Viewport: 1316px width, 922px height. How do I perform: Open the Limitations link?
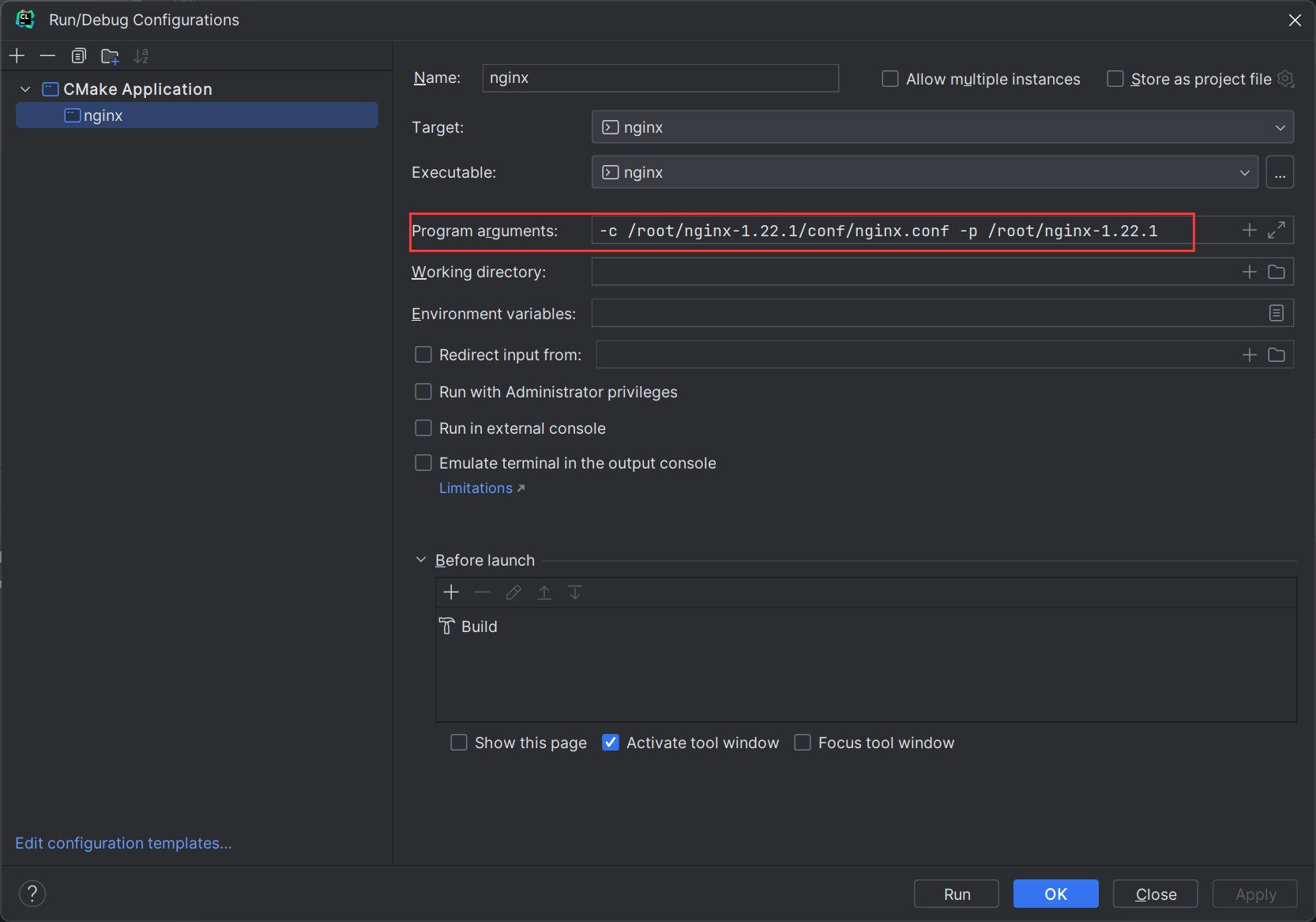click(482, 488)
